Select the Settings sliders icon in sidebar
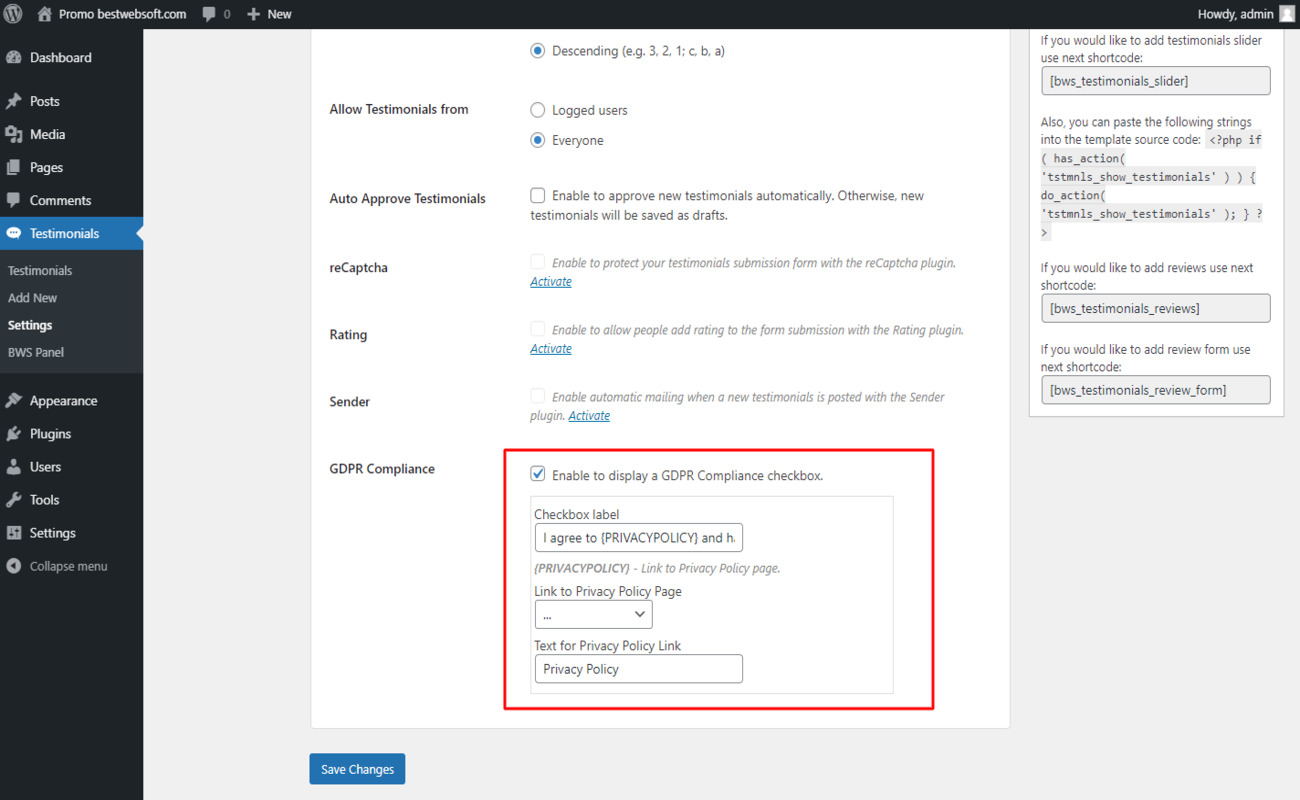Viewport: 1300px width, 800px height. 14,533
